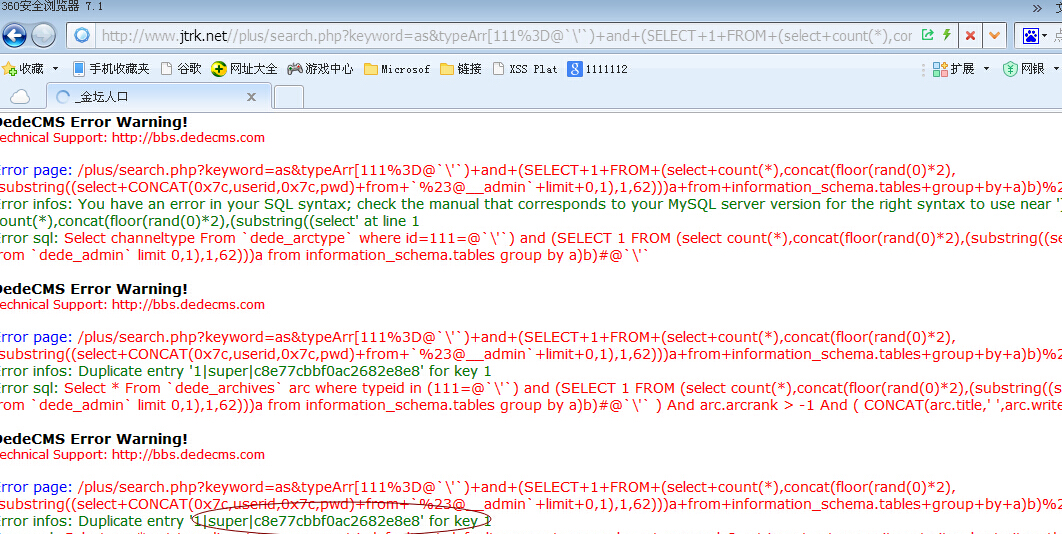Click the Baidu paw search engine icon

[x=1031, y=35]
